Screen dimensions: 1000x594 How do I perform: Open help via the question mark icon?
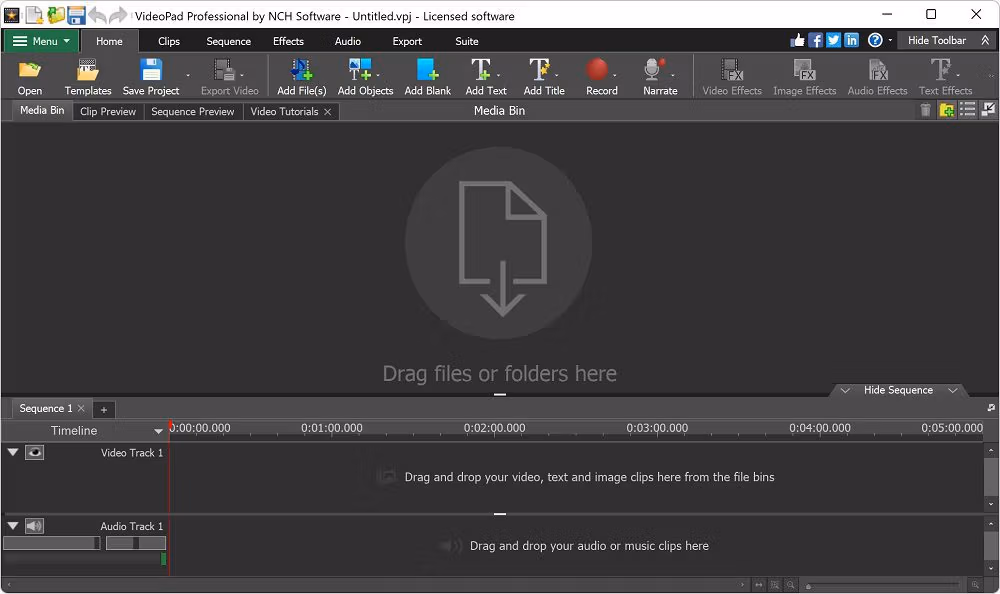(875, 40)
